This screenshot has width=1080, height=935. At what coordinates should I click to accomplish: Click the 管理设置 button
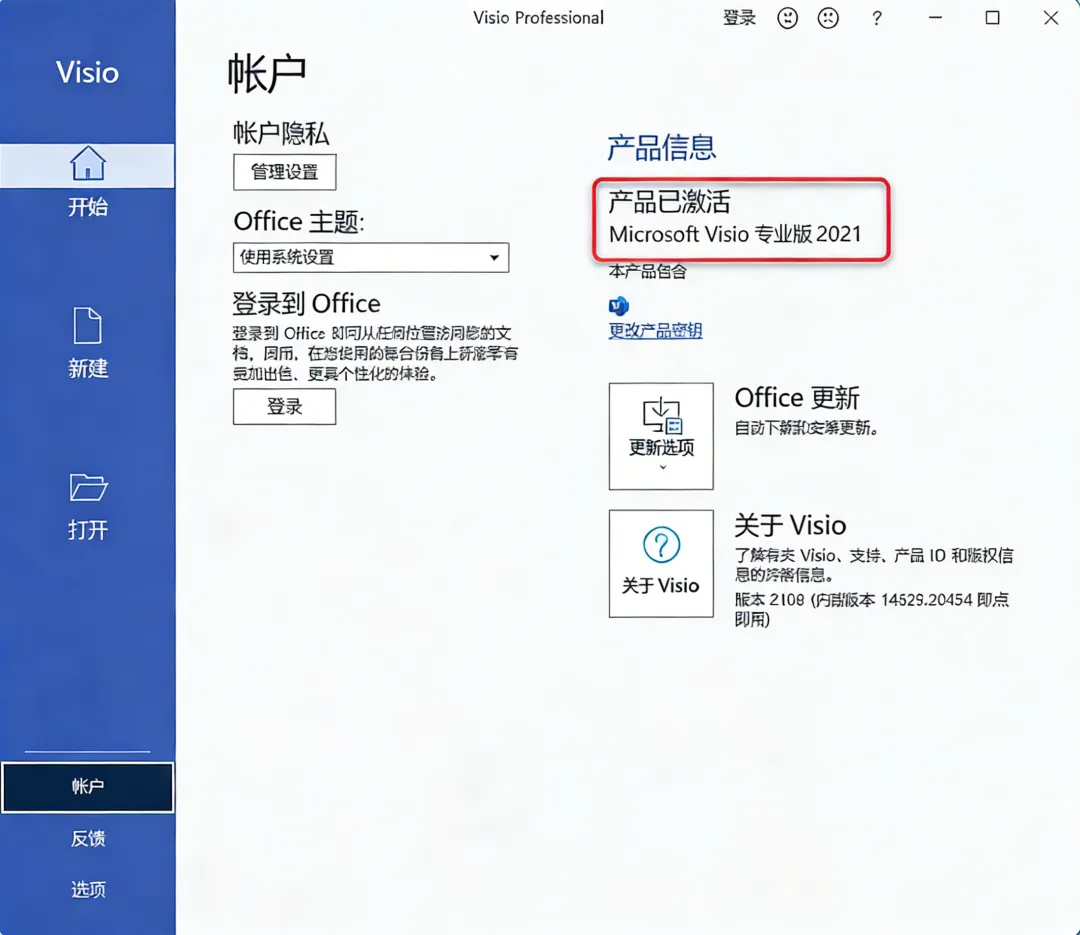click(x=284, y=172)
